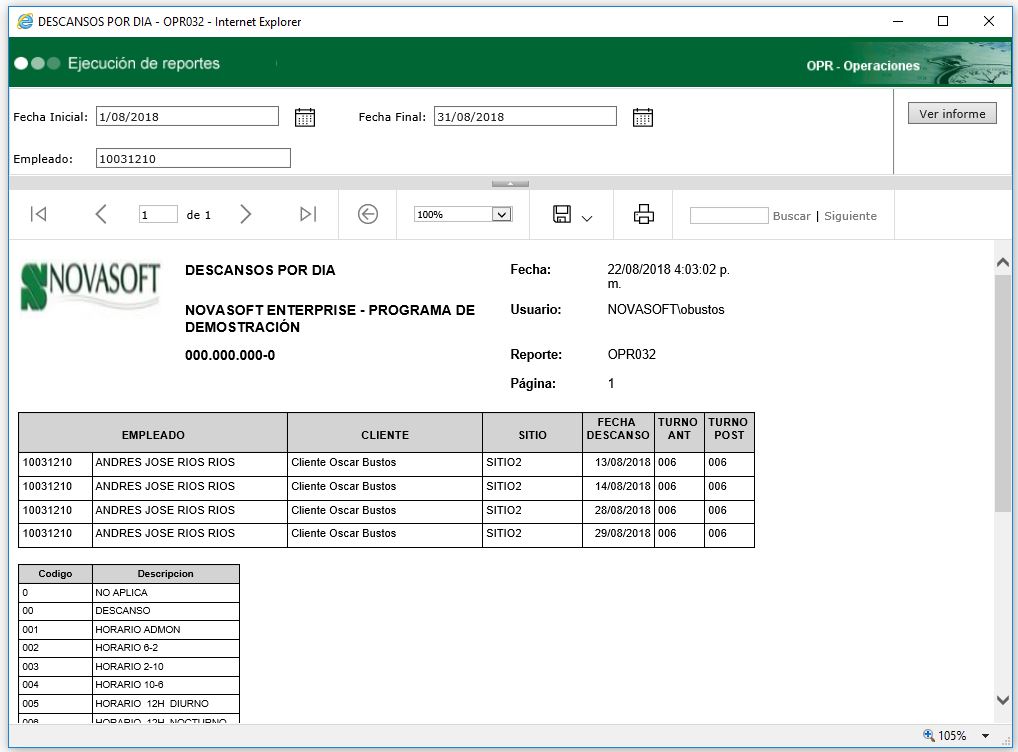Click the printer icon to print report
This screenshot has width=1018, height=752.
[x=643, y=214]
